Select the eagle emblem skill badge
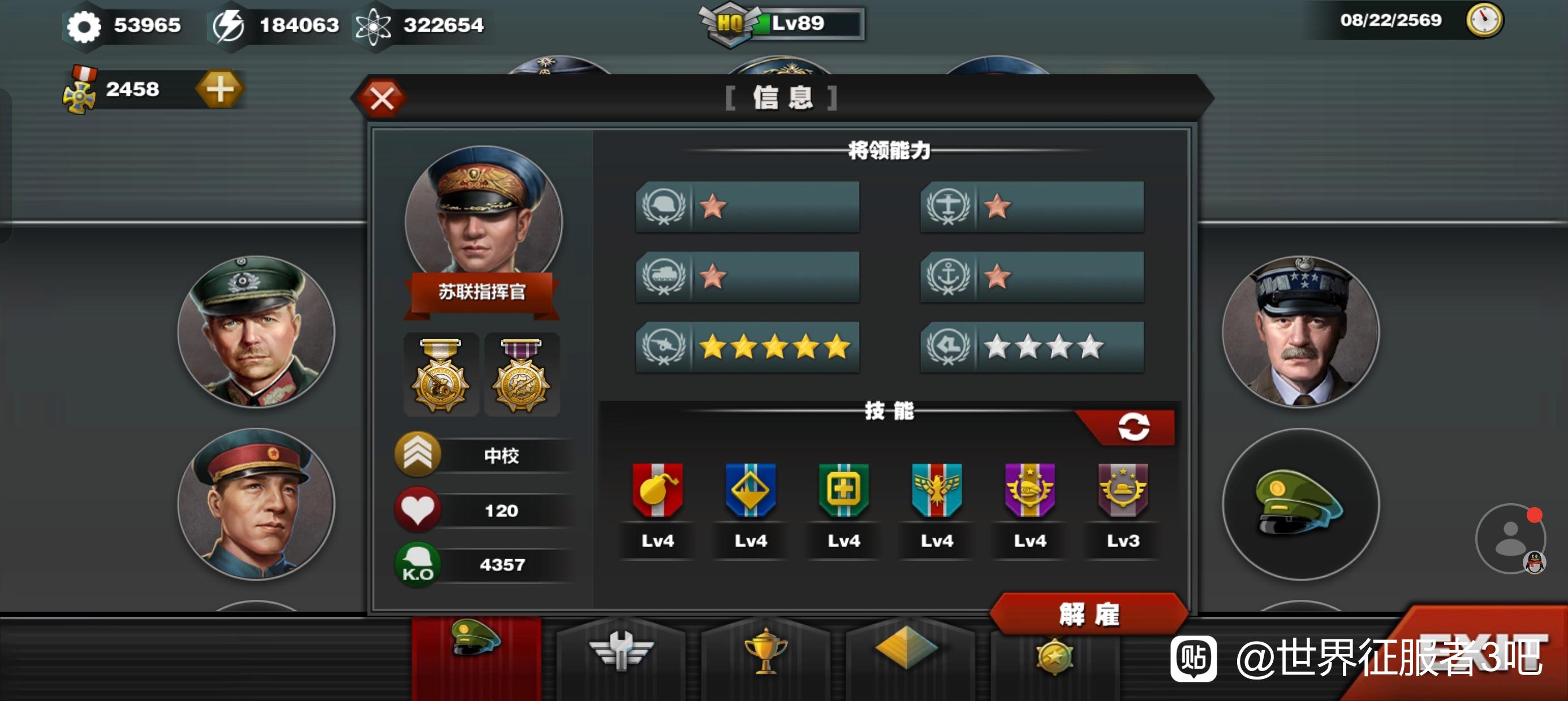1568x701 pixels. [937, 491]
